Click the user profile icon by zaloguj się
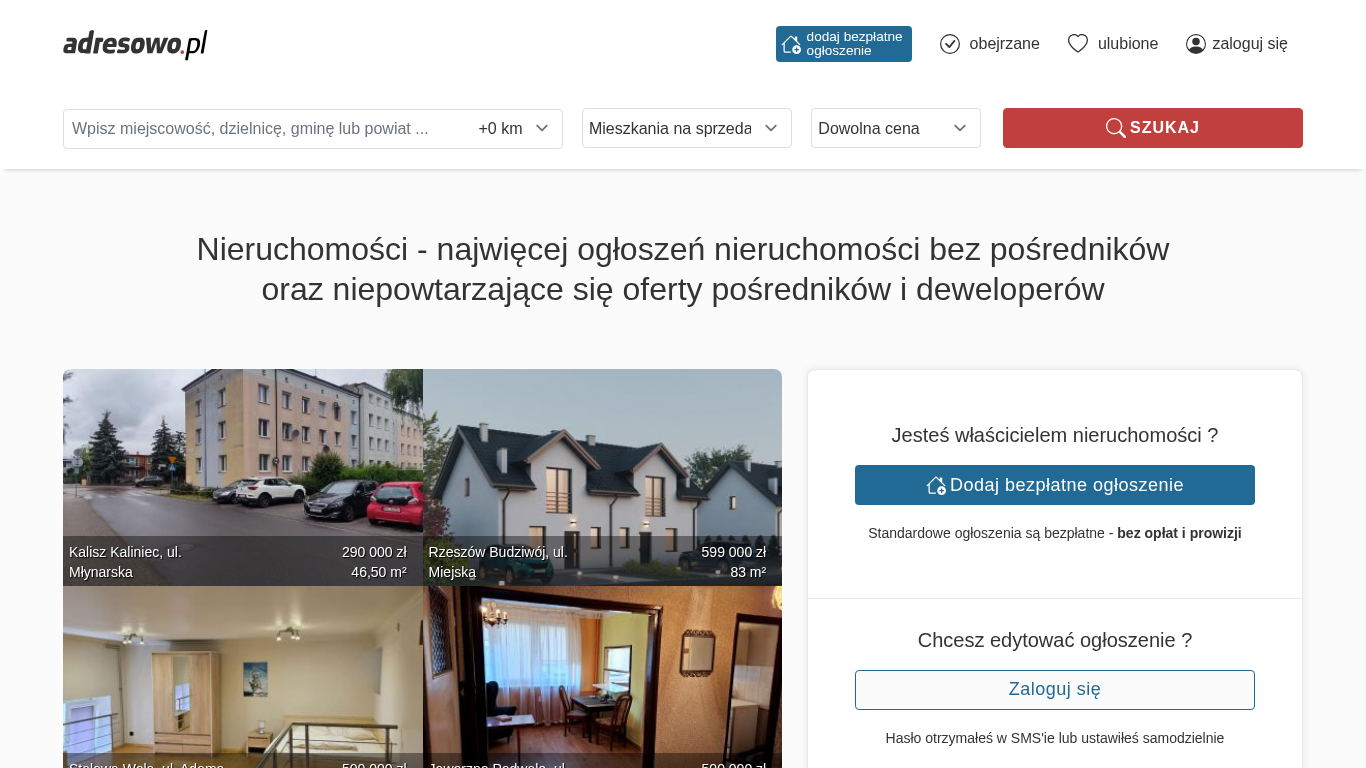Screen dimensions: 1366x768 tap(1195, 44)
